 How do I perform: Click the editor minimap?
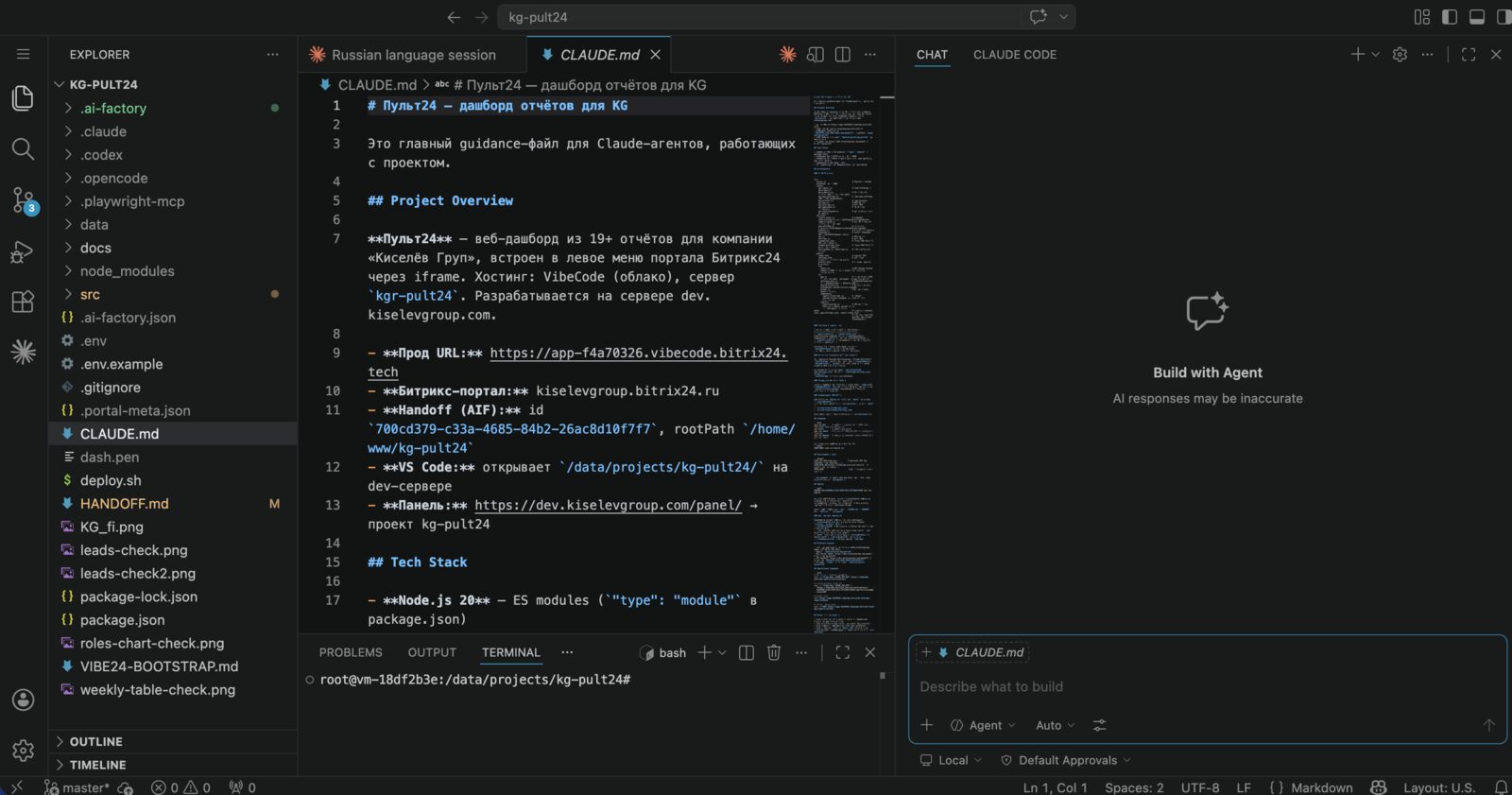click(843, 362)
